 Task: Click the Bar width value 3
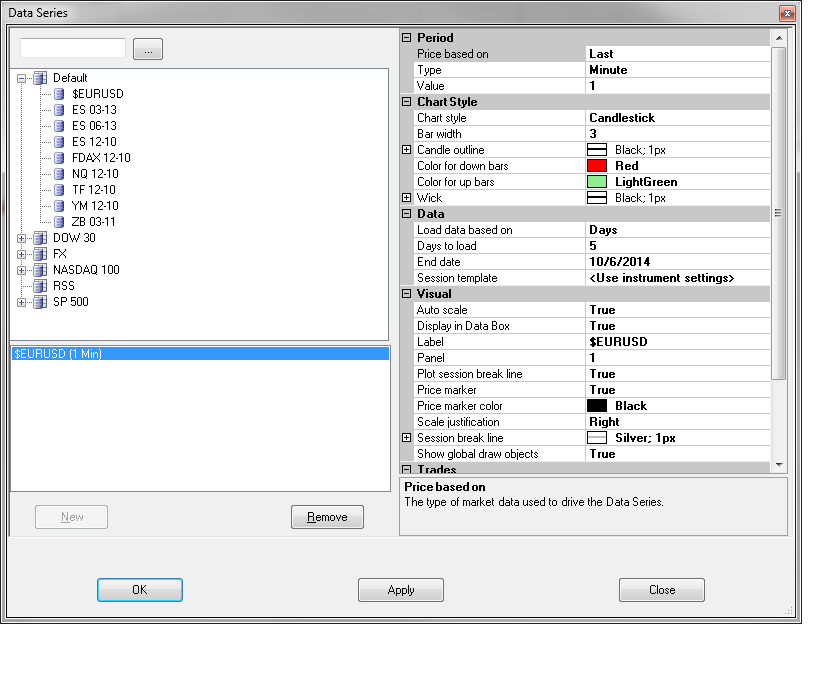tap(593, 134)
